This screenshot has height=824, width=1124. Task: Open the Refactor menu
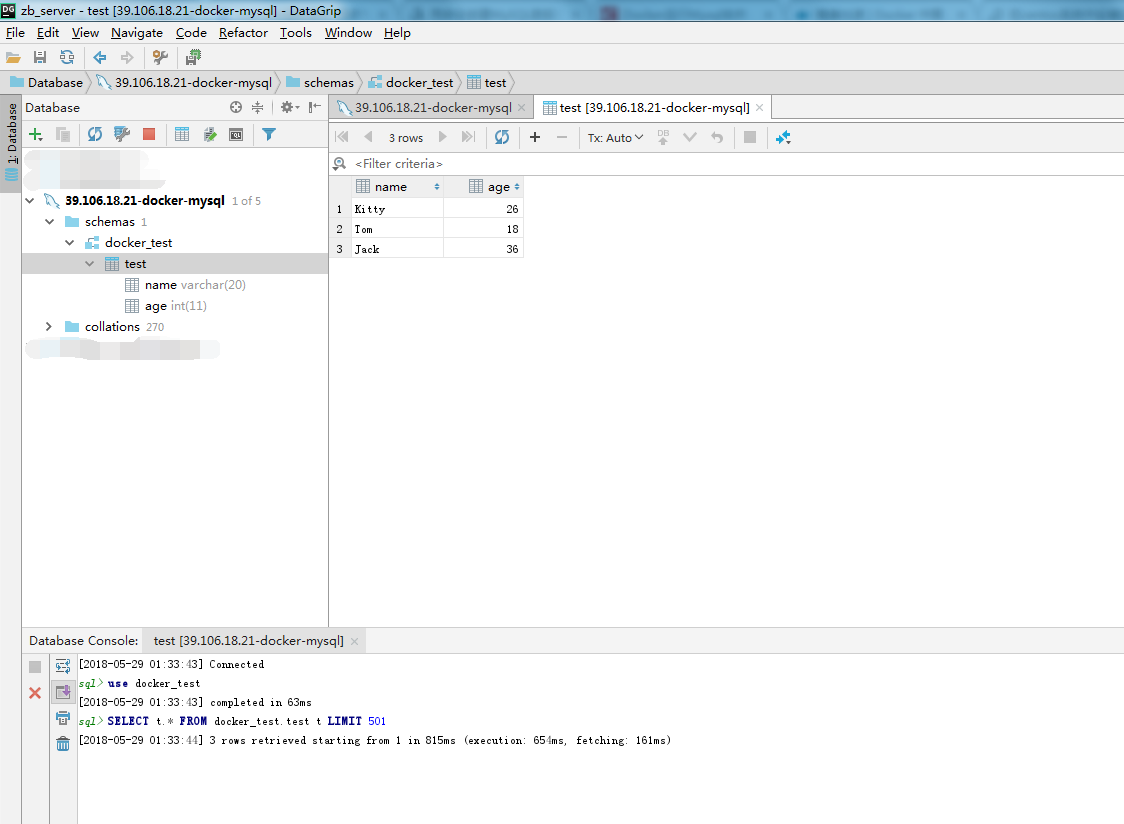coord(243,33)
